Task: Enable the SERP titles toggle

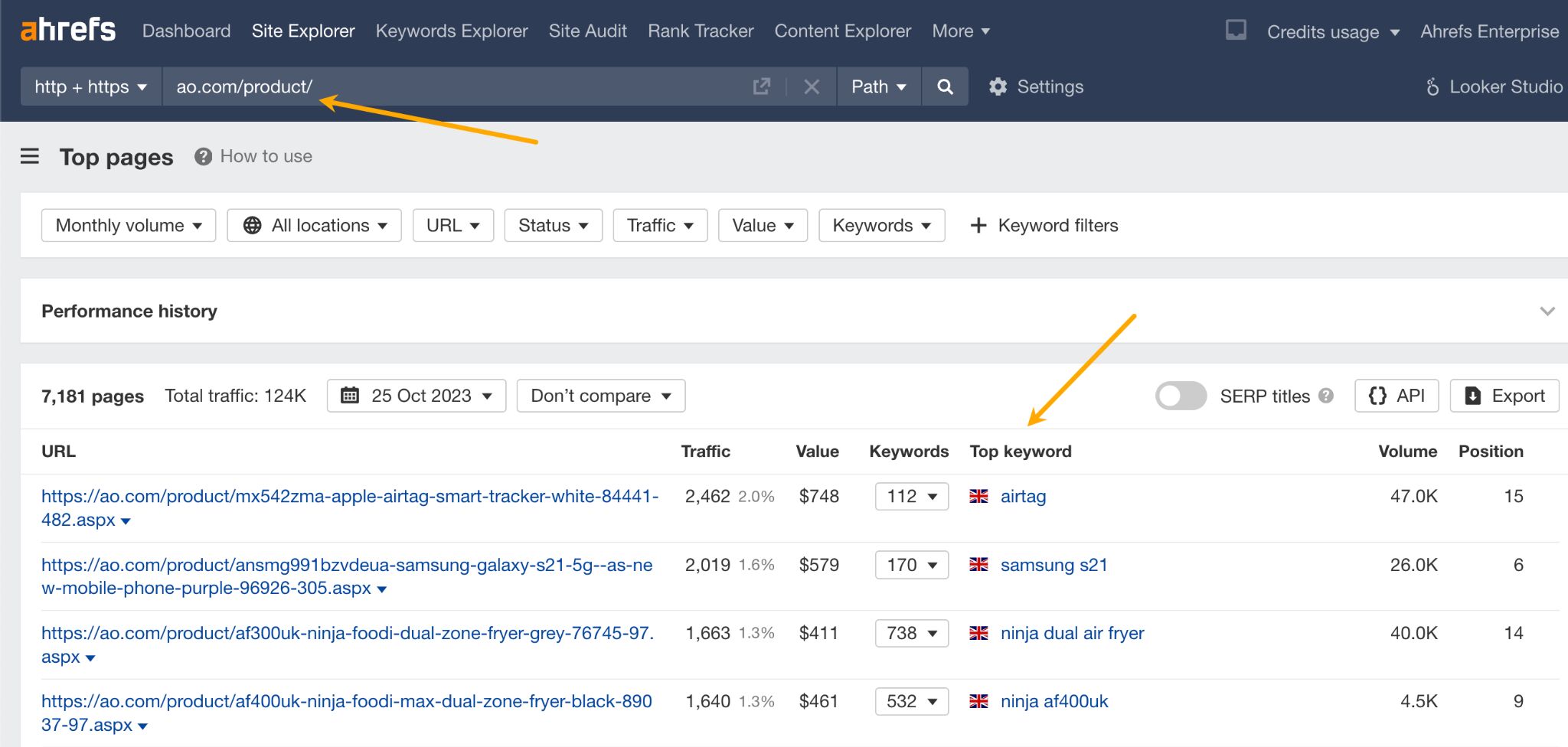Action: pos(1181,396)
